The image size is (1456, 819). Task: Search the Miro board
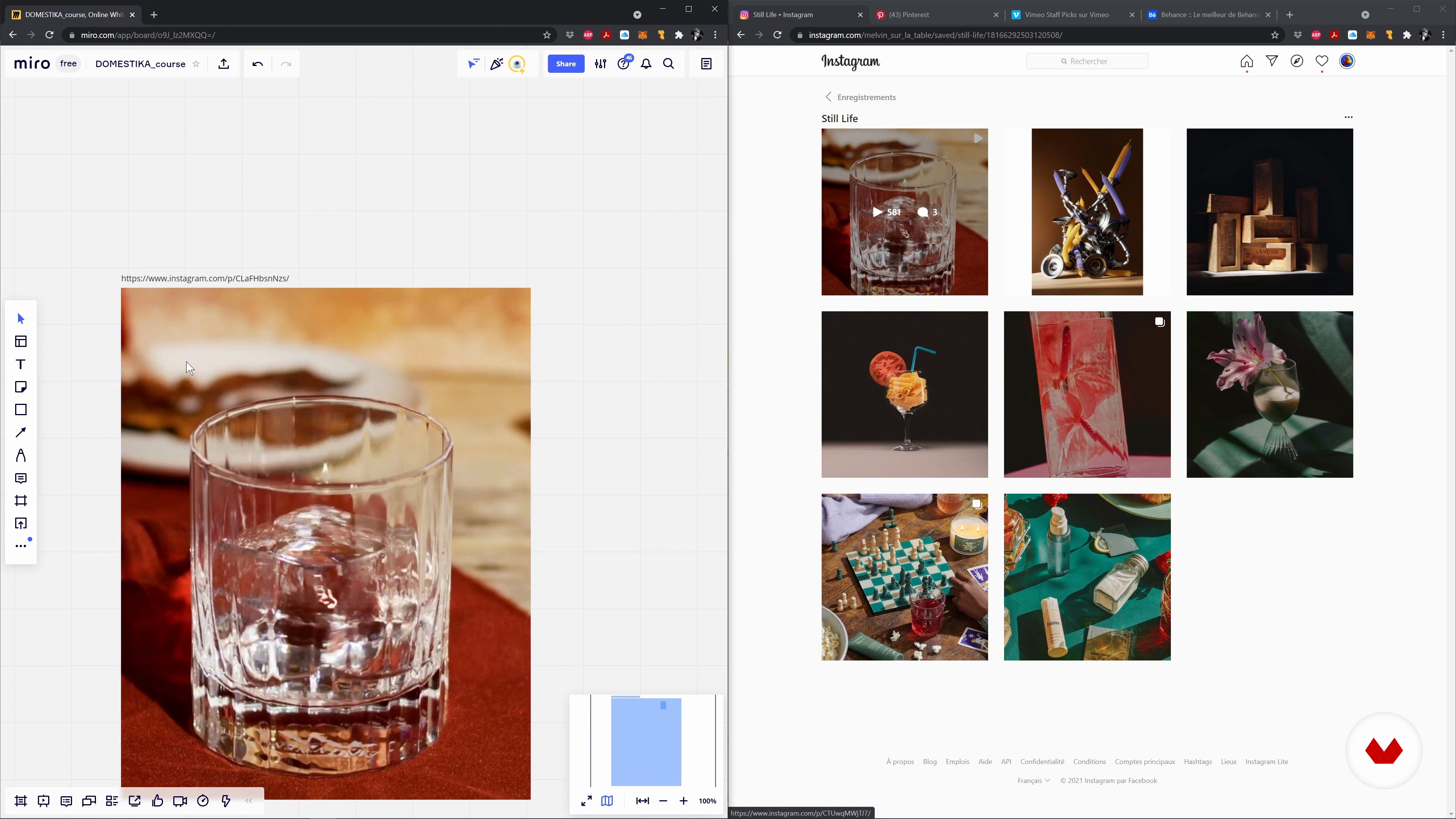point(668,64)
